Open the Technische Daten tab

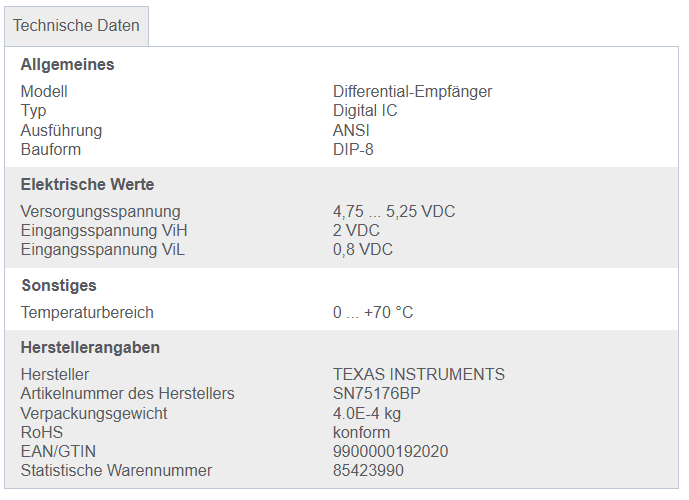pos(76,25)
